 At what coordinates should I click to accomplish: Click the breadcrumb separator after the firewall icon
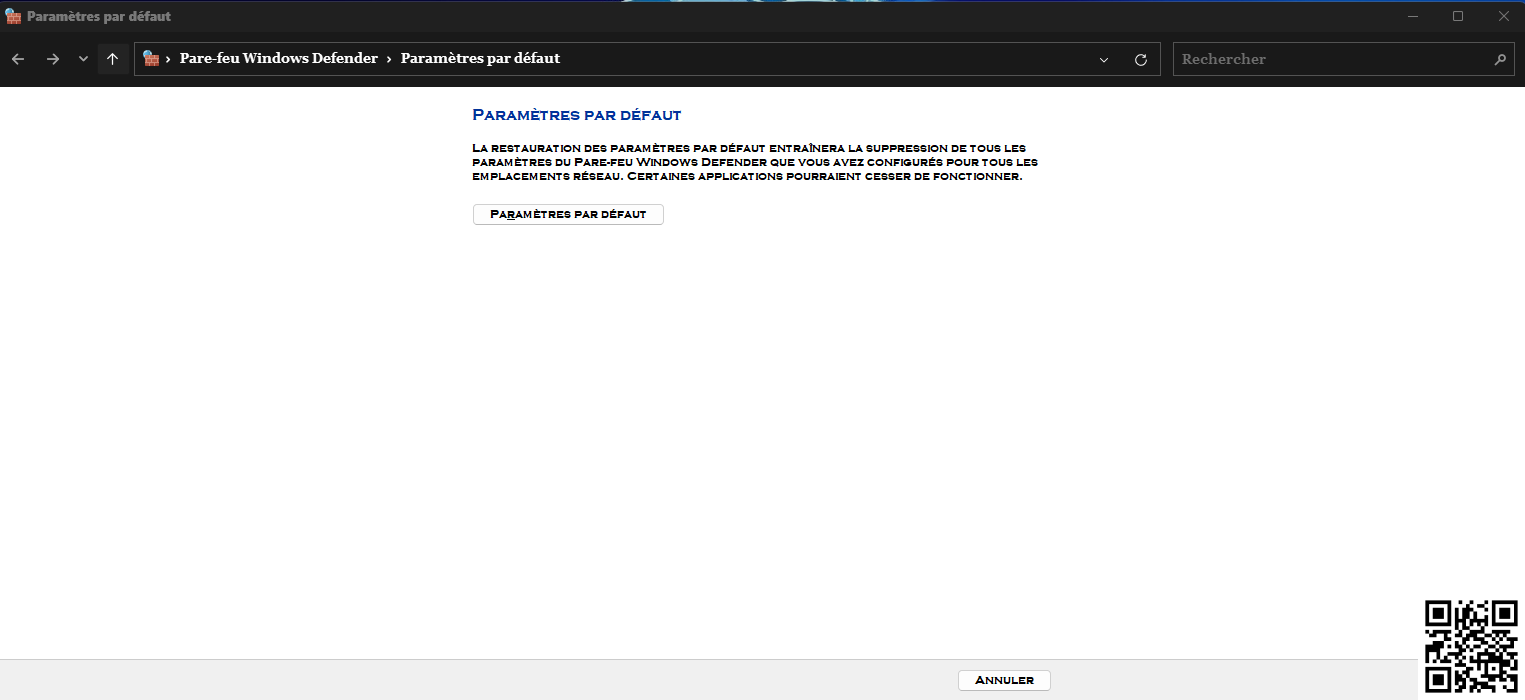click(x=168, y=59)
